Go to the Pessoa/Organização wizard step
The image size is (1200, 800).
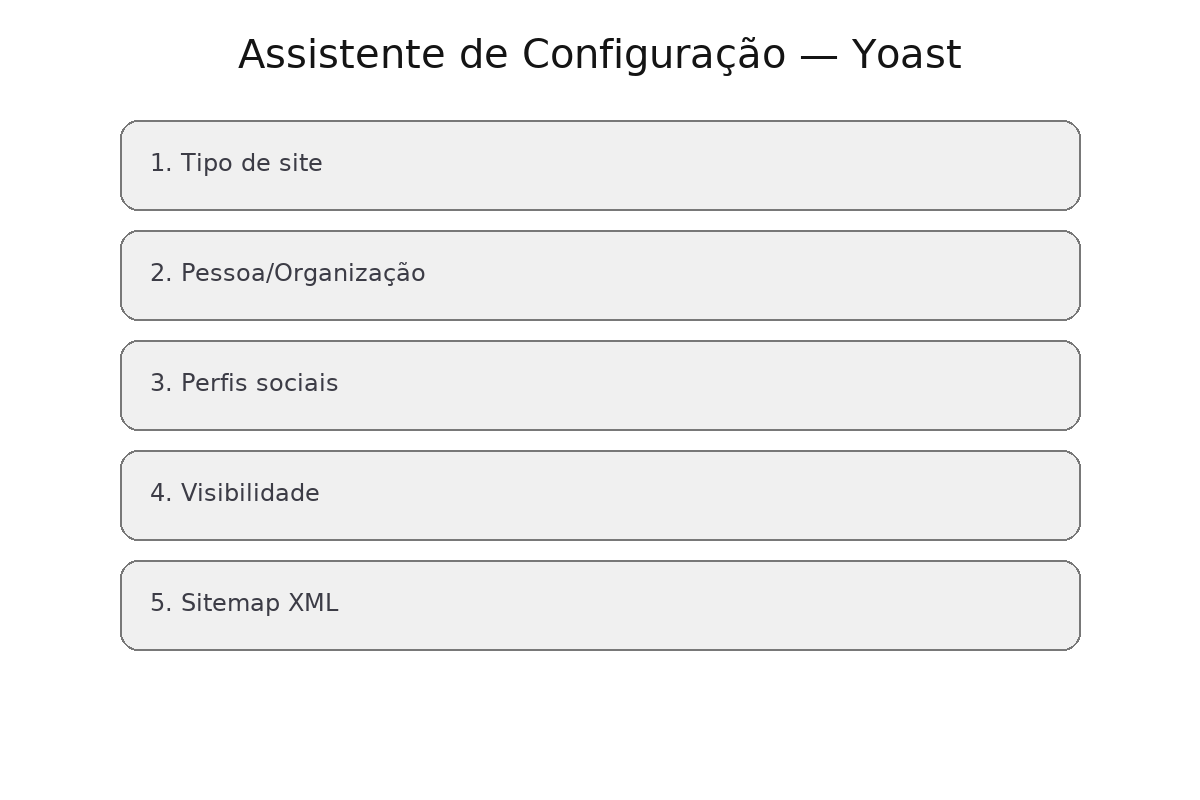click(600, 275)
